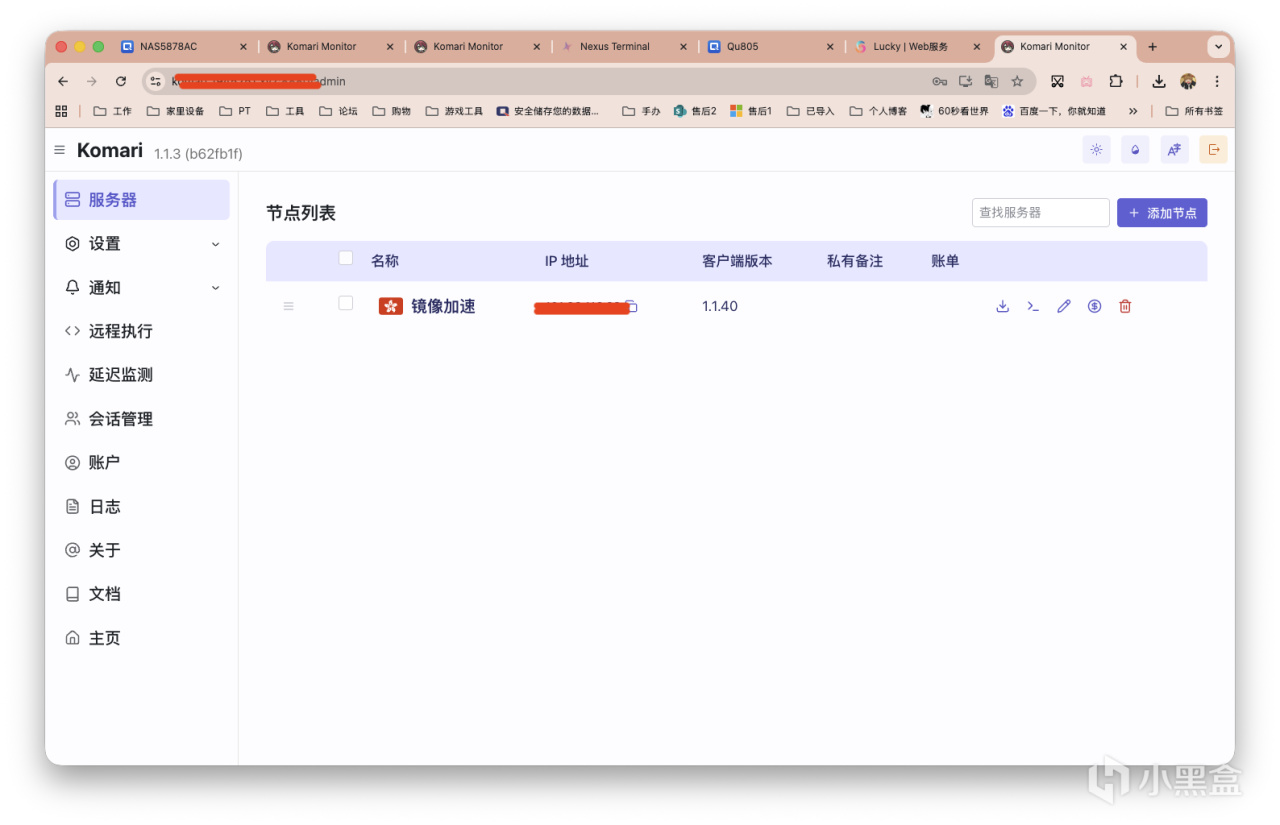Expand the 设置 sidebar submenu
Image resolution: width=1280 pixels, height=825 pixels.
coord(215,244)
